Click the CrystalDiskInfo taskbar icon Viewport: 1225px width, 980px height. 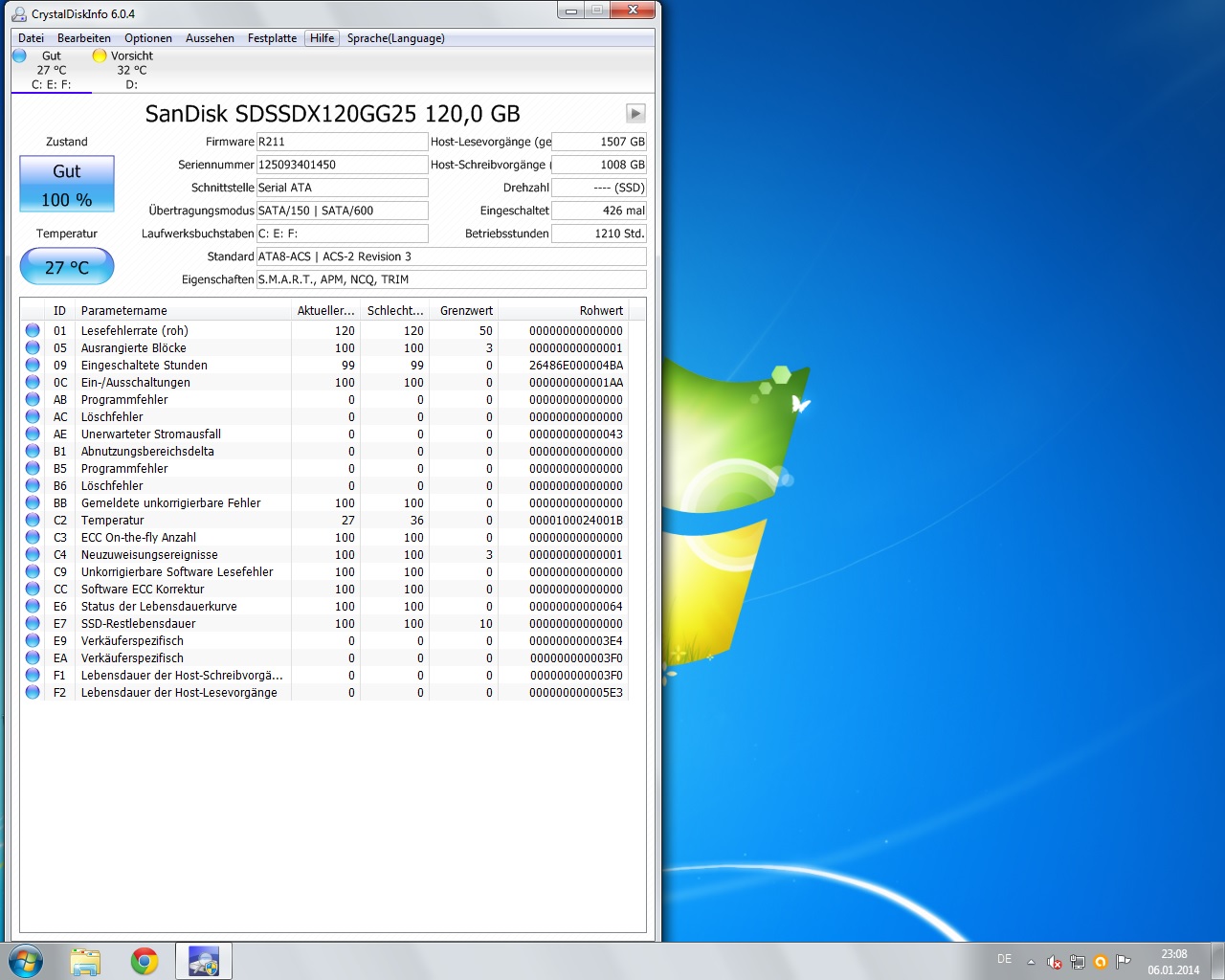(x=204, y=961)
